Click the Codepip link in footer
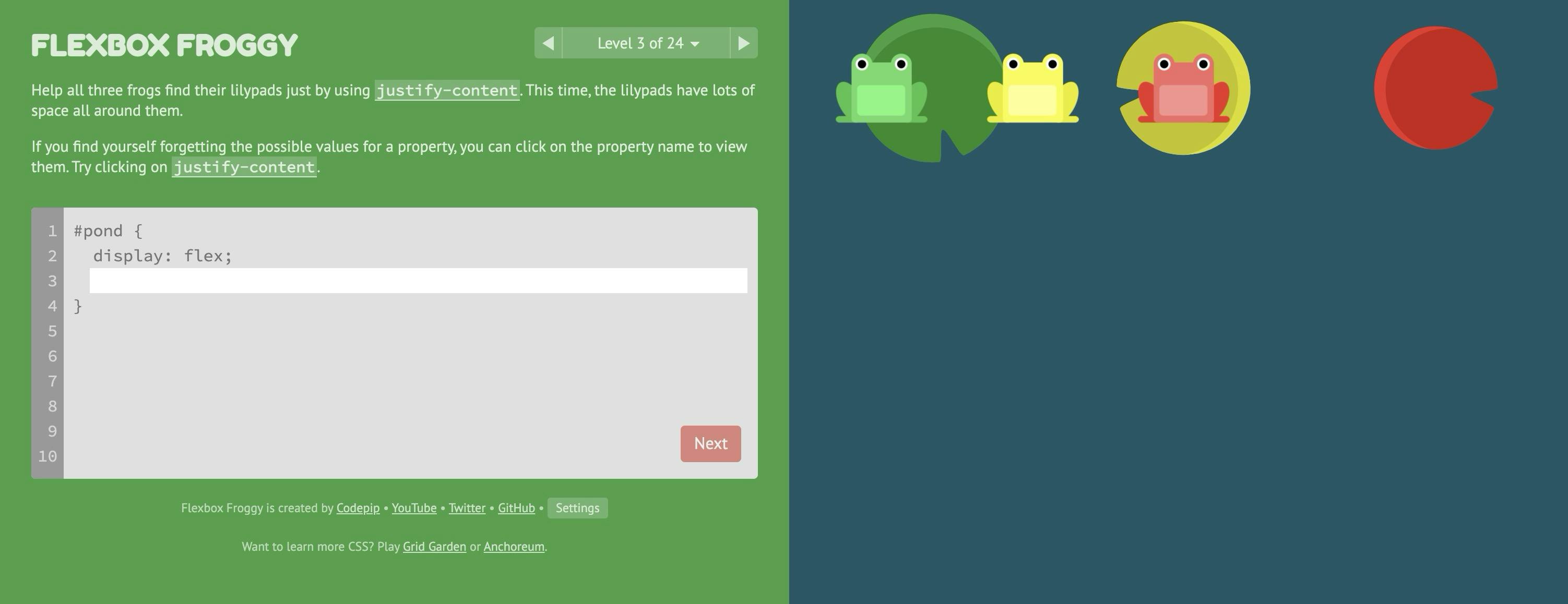1568x604 pixels. pos(357,508)
